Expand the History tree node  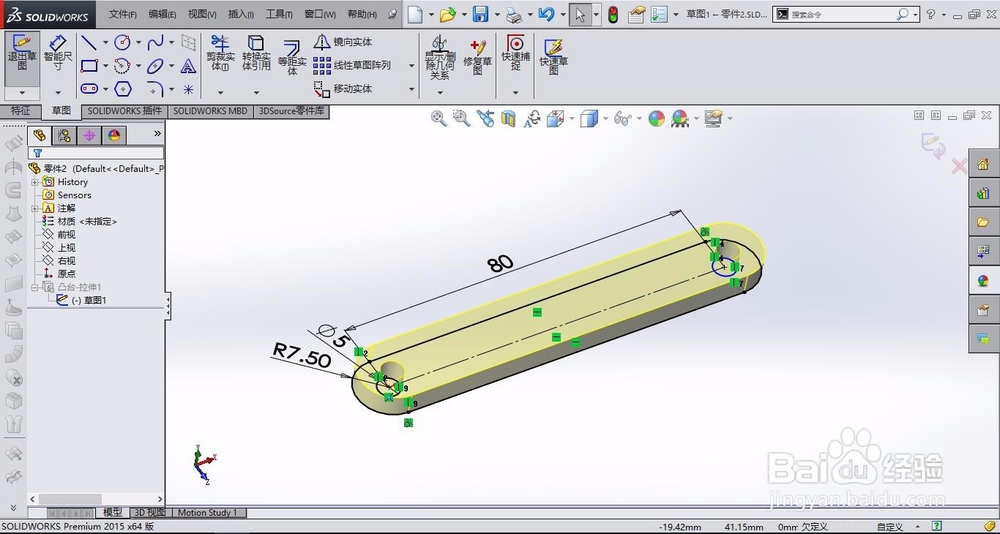point(34,182)
